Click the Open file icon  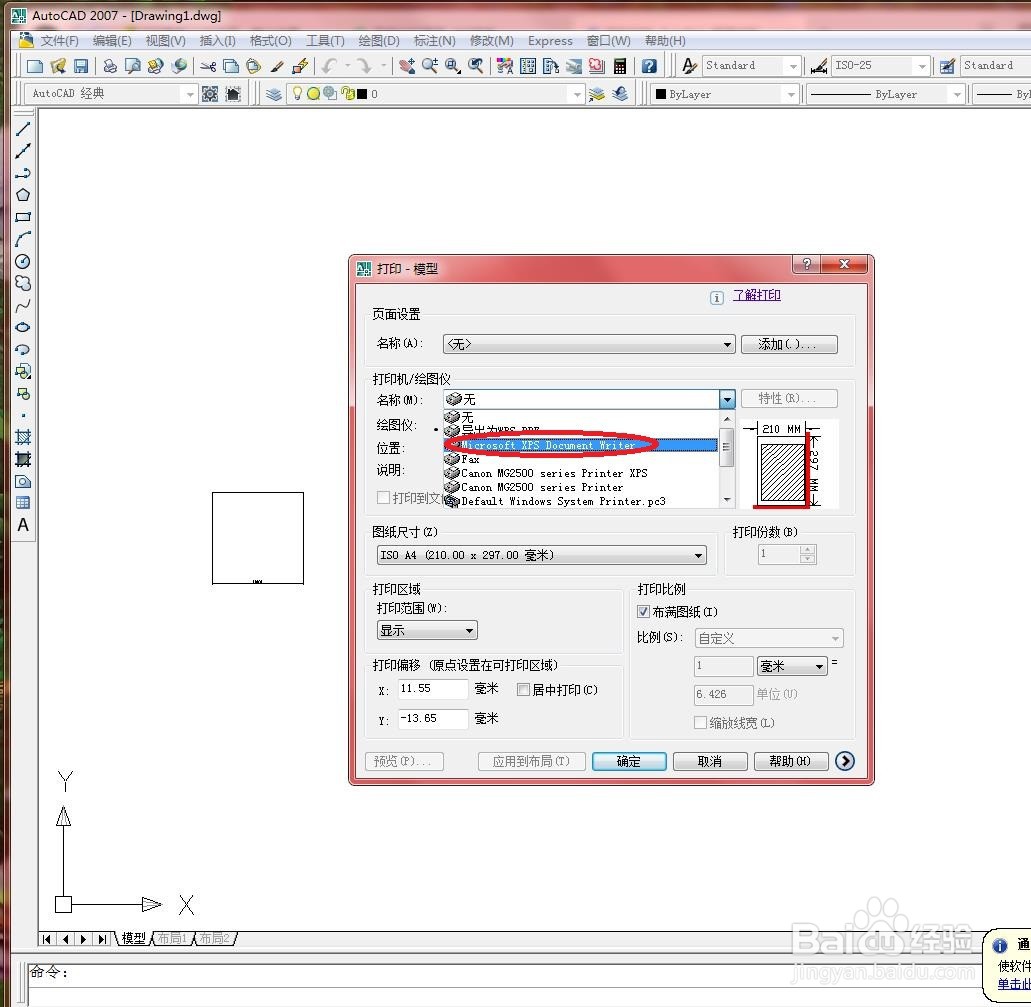click(58, 66)
